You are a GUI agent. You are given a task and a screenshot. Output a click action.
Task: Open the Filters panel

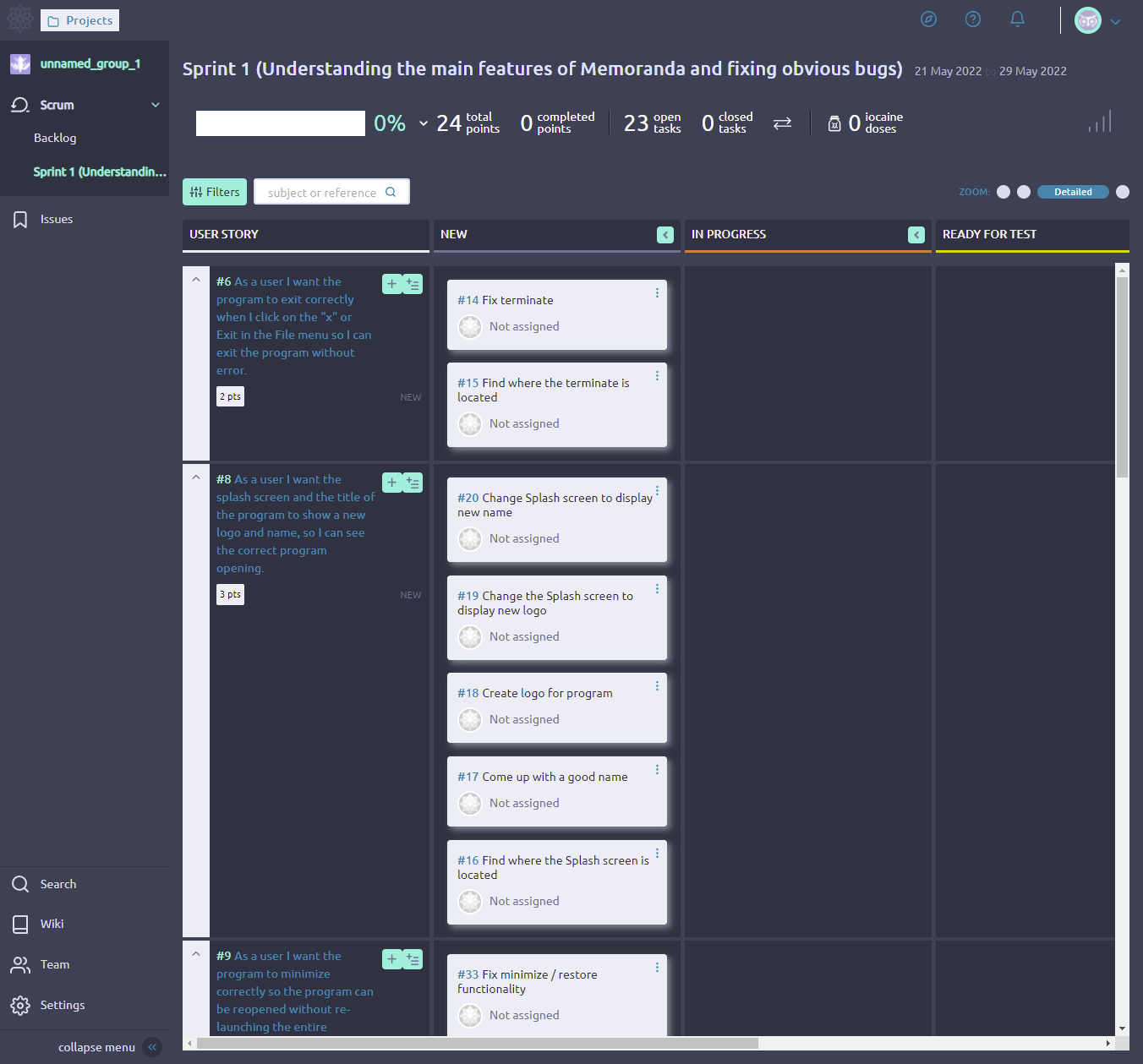pos(215,192)
